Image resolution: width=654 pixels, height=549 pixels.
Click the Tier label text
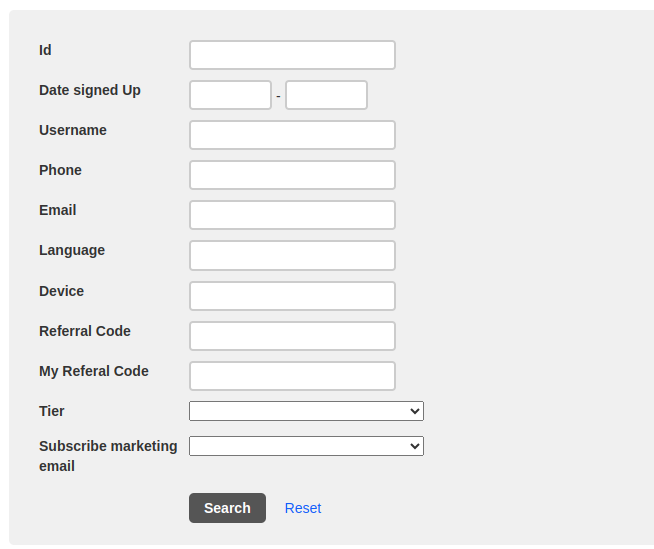[x=52, y=411]
